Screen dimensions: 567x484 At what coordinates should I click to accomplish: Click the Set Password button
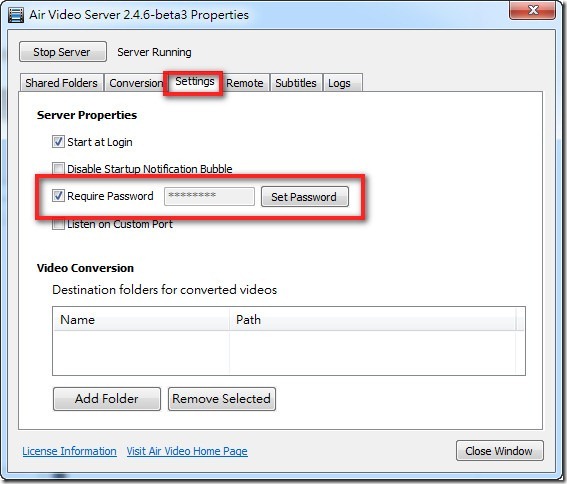coord(304,197)
